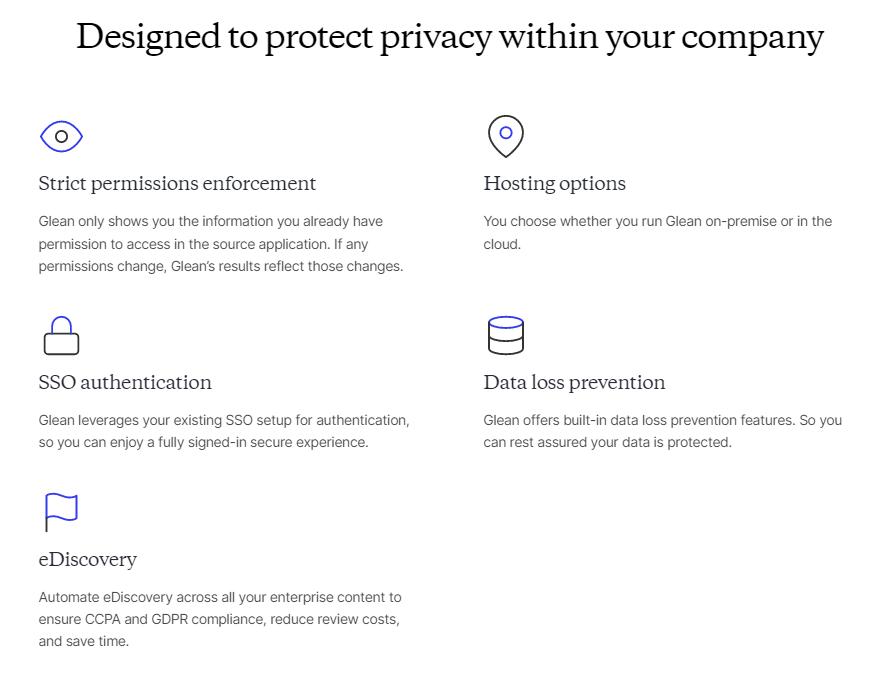This screenshot has height=680, width=882.
Task: Click the Strict permissions description paragraph
Action: click(221, 244)
